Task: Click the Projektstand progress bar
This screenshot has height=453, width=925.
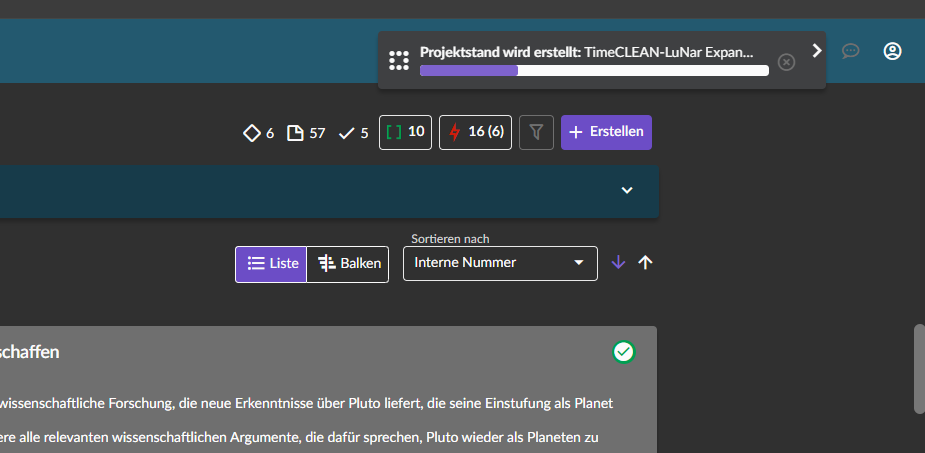Action: 594,71
